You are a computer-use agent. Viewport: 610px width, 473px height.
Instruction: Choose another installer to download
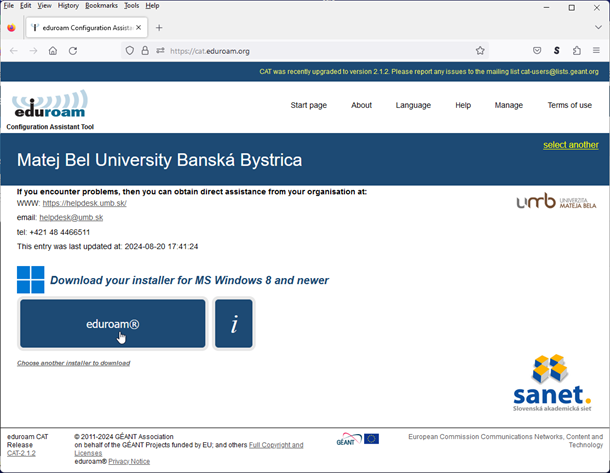click(x=74, y=363)
